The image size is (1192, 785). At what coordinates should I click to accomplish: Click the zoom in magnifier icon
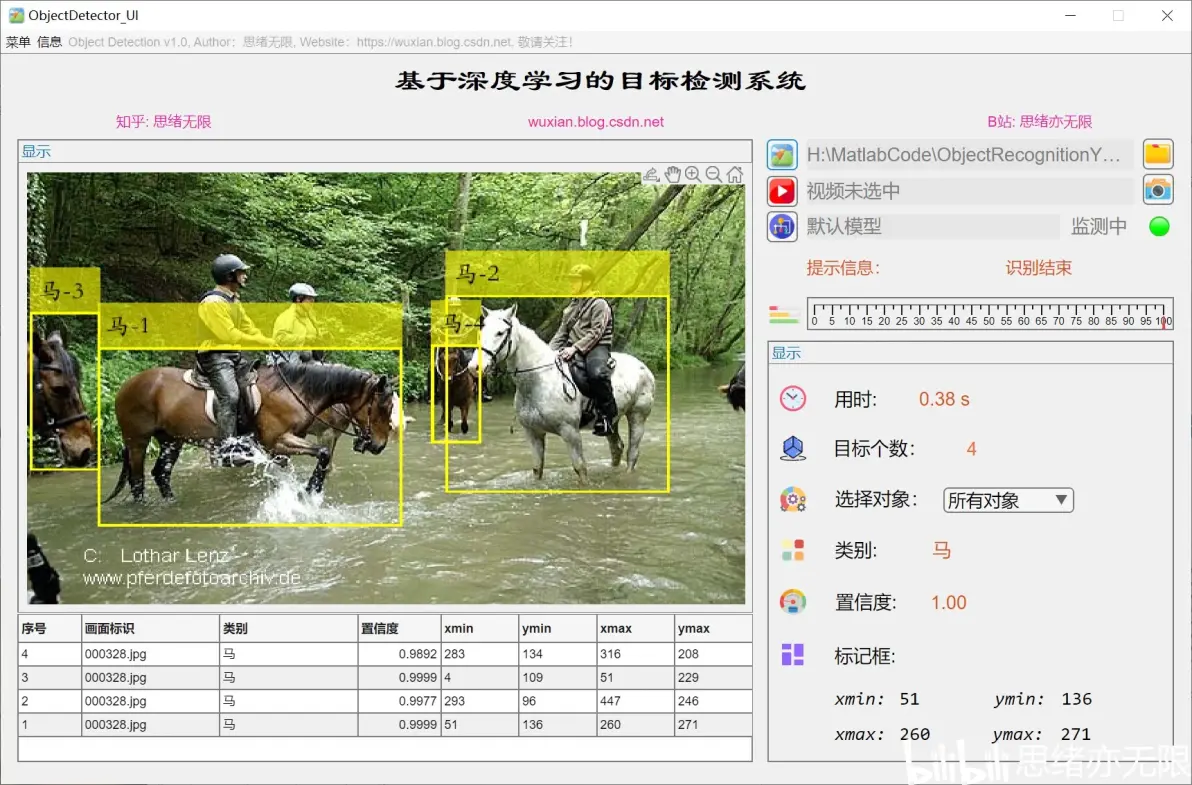(x=693, y=175)
